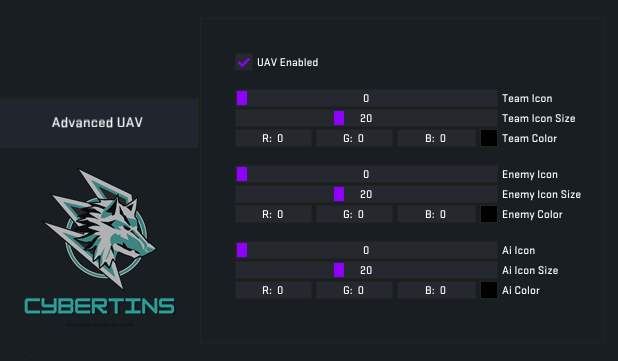Click the Enemy Icon Size slider handle
Image resolution: width=618 pixels, height=361 pixels.
339,194
